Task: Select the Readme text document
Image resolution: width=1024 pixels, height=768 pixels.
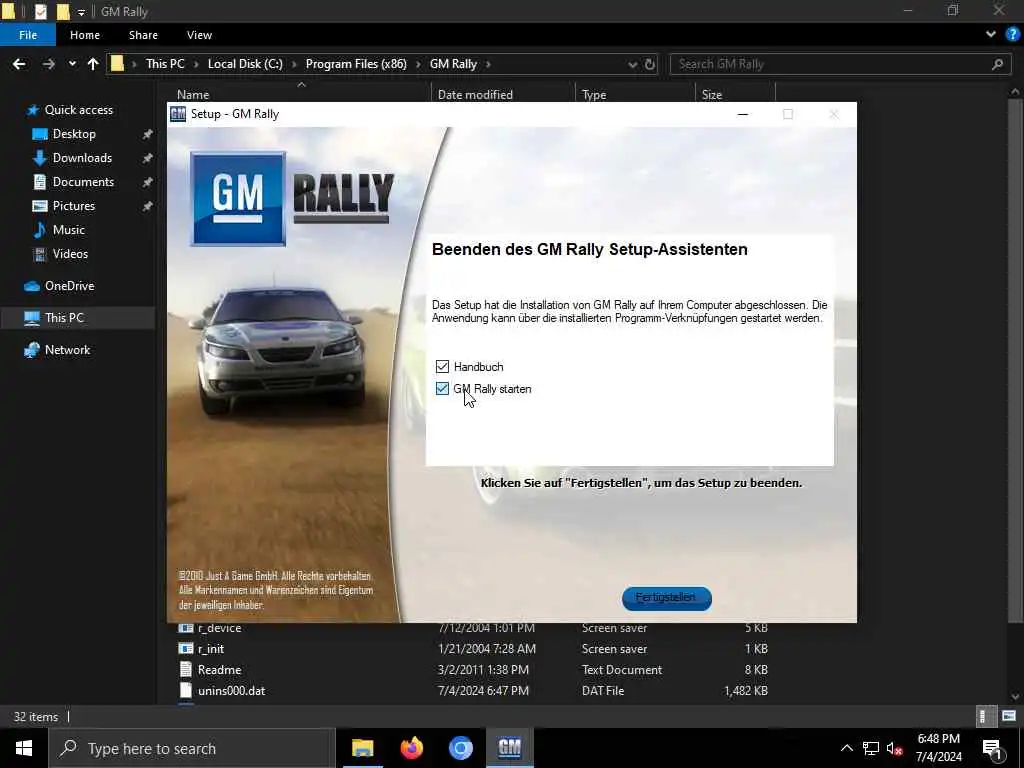Action: pos(472,669)
